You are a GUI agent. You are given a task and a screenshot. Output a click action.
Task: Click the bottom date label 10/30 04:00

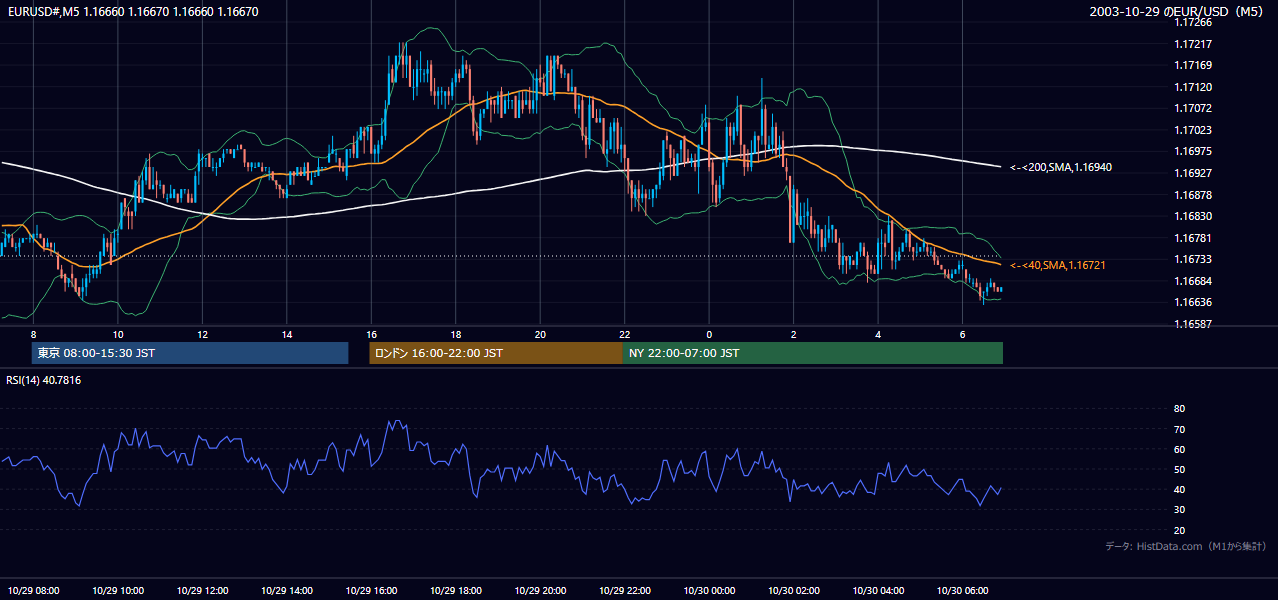click(878, 590)
